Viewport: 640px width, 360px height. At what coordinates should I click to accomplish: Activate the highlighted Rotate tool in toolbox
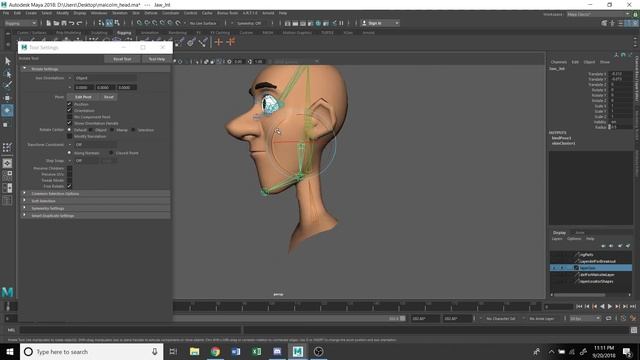pyautogui.click(x=7, y=110)
